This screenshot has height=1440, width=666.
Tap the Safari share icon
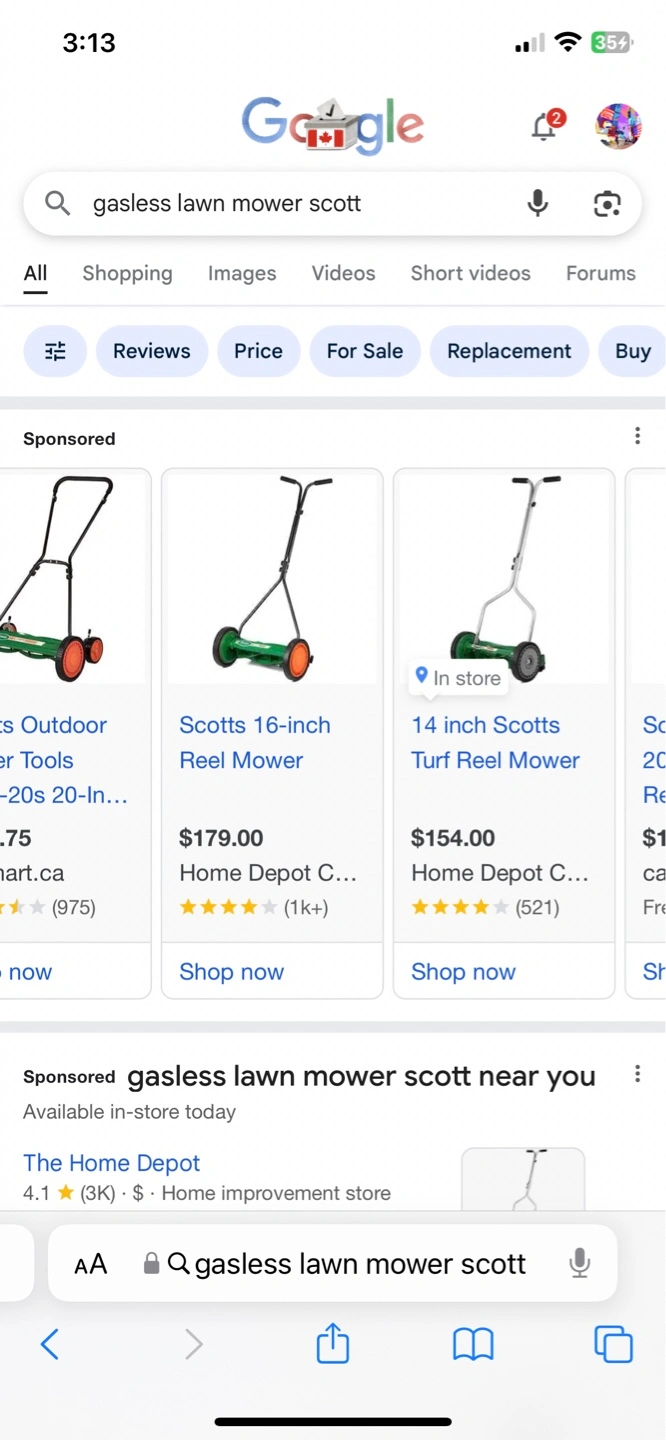[x=332, y=1344]
